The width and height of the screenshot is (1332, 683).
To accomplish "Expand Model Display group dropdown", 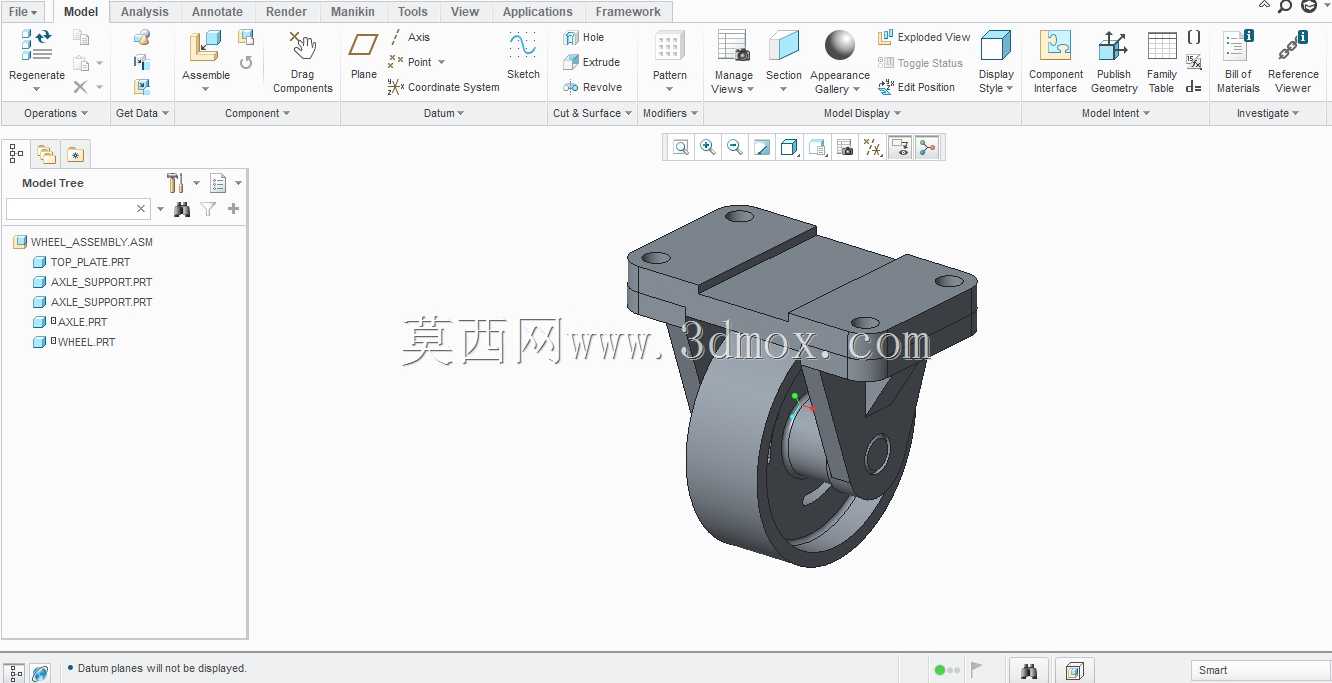I will [862, 113].
